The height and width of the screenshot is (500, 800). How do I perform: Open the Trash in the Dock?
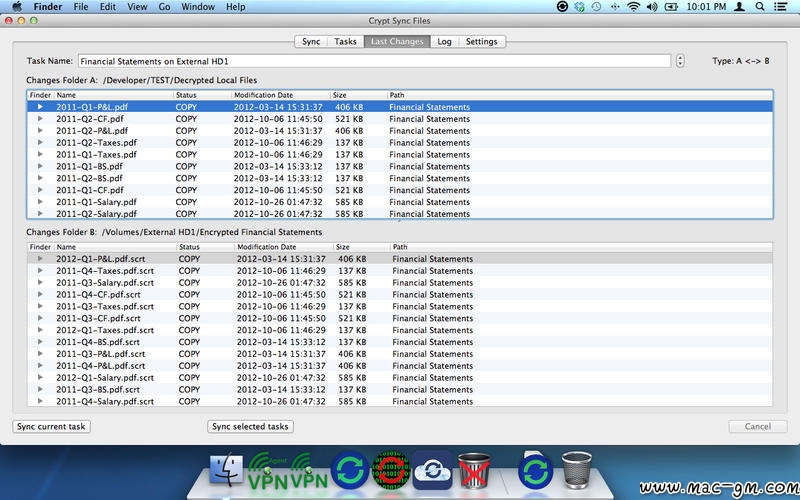point(577,470)
